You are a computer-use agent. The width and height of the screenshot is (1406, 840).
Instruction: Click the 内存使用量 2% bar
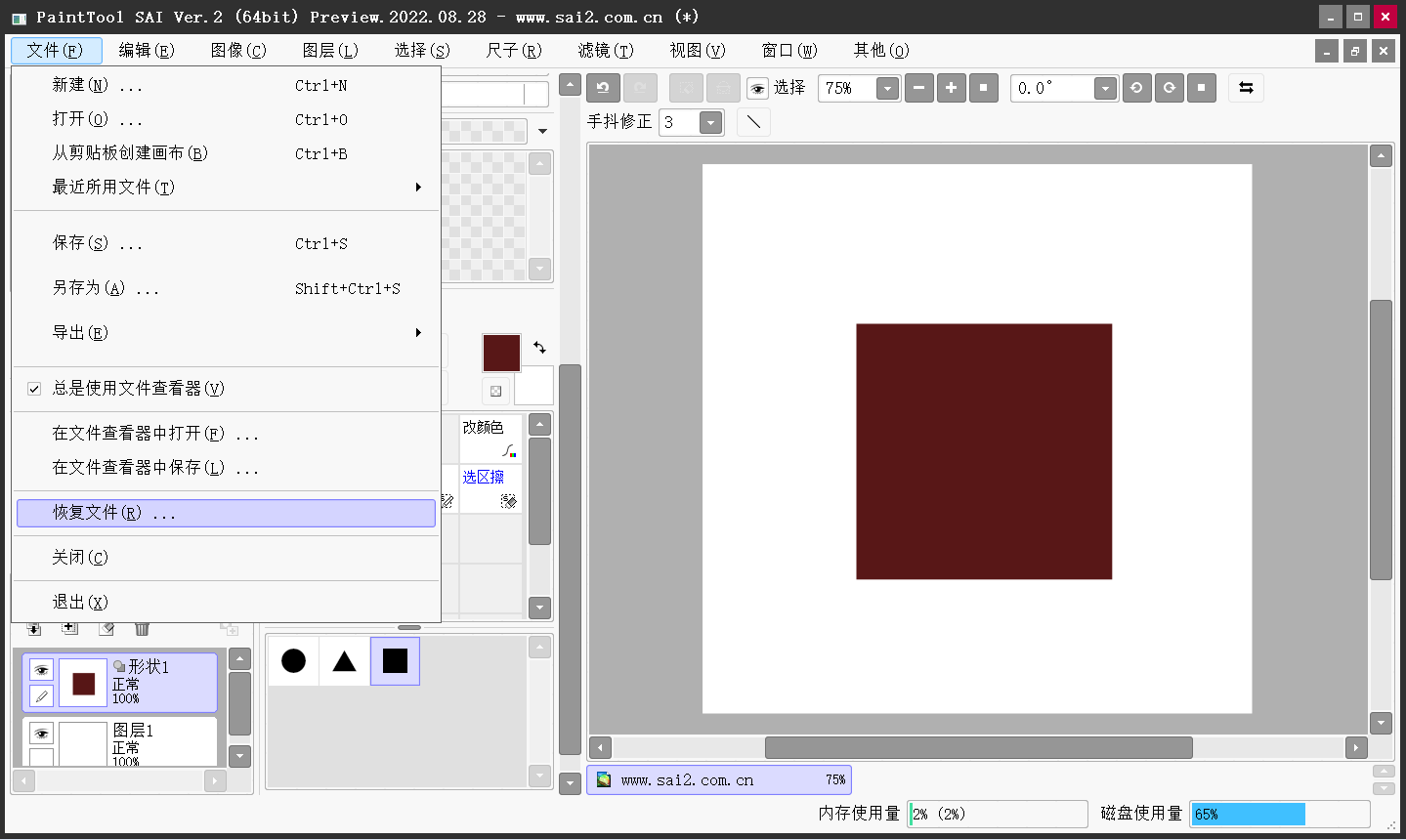click(998, 815)
